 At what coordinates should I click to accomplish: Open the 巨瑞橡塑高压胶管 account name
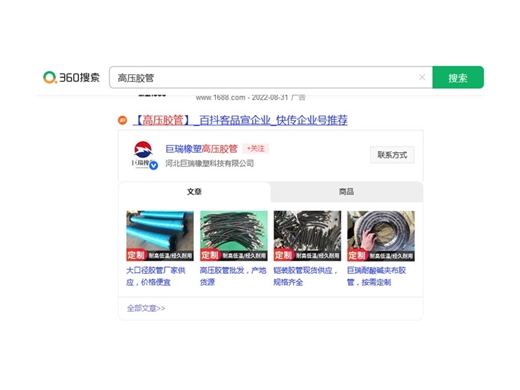pos(201,149)
